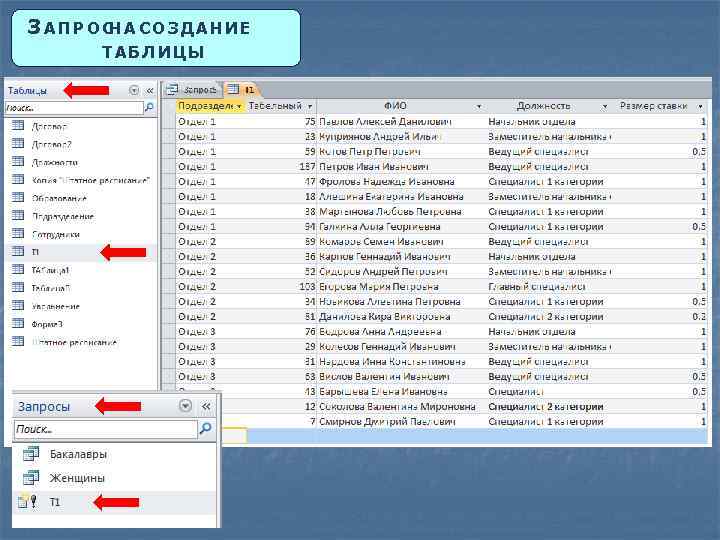Open the Таблицы panel dropdown menu

pos(134,90)
